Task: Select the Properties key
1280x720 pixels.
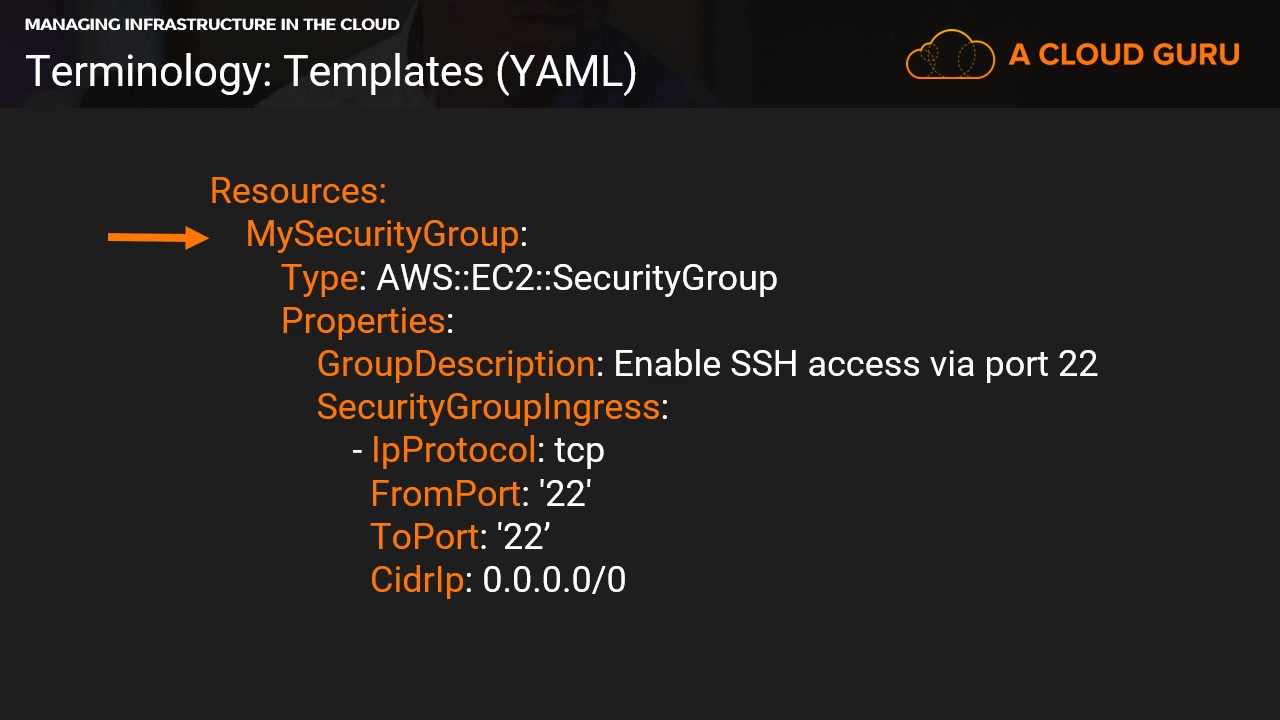Action: click(363, 321)
